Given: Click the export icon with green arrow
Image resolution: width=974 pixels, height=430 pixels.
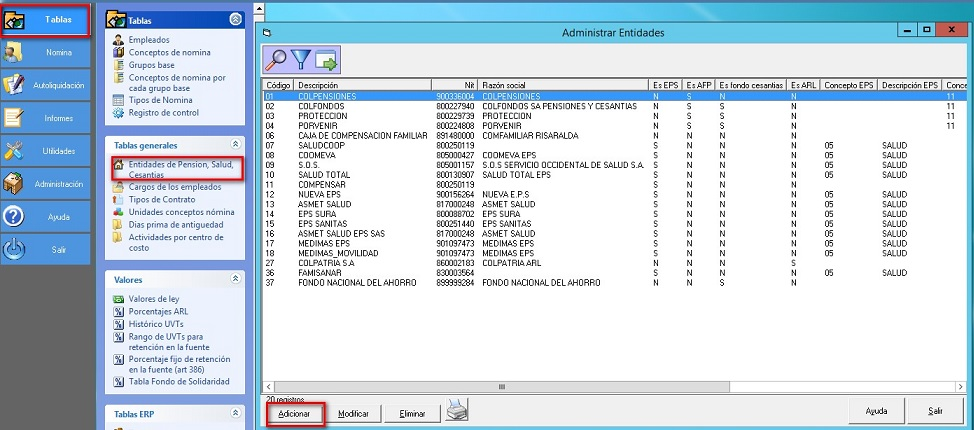Looking at the screenshot, I should 327,61.
